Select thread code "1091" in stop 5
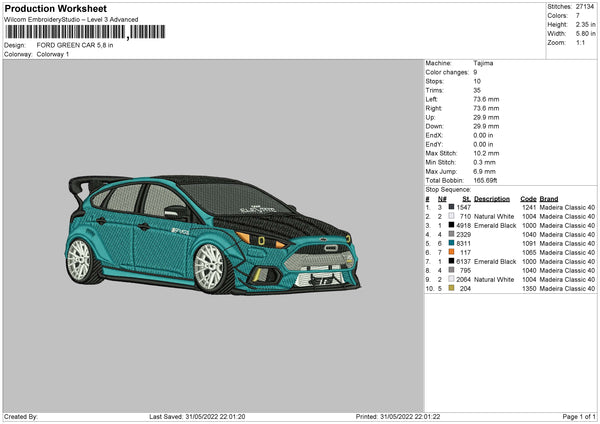The image size is (600, 424). pyautogui.click(x=529, y=243)
